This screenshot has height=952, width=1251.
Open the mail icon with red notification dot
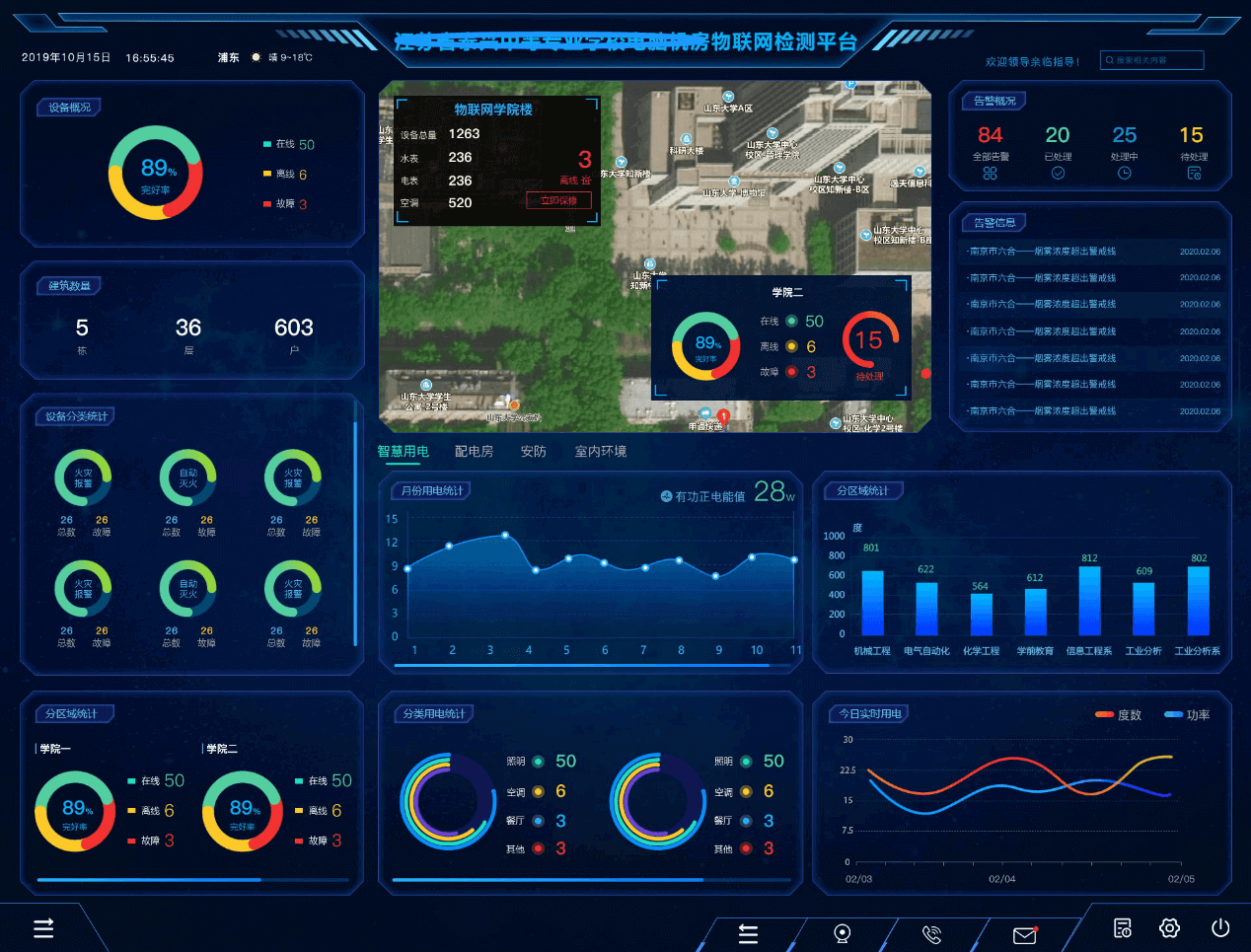point(1025,934)
